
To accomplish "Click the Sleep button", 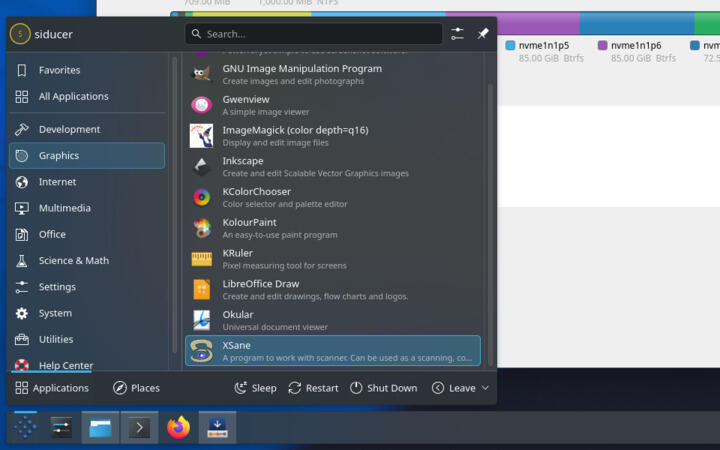I will (255, 388).
